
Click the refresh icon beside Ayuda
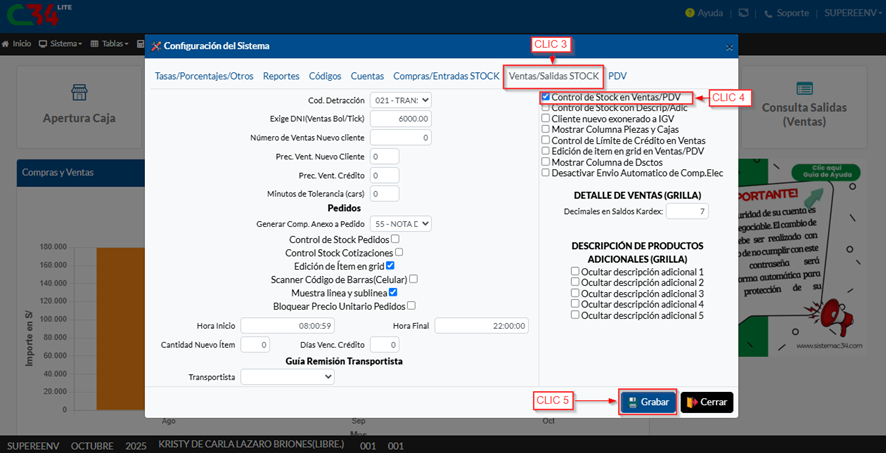742,13
